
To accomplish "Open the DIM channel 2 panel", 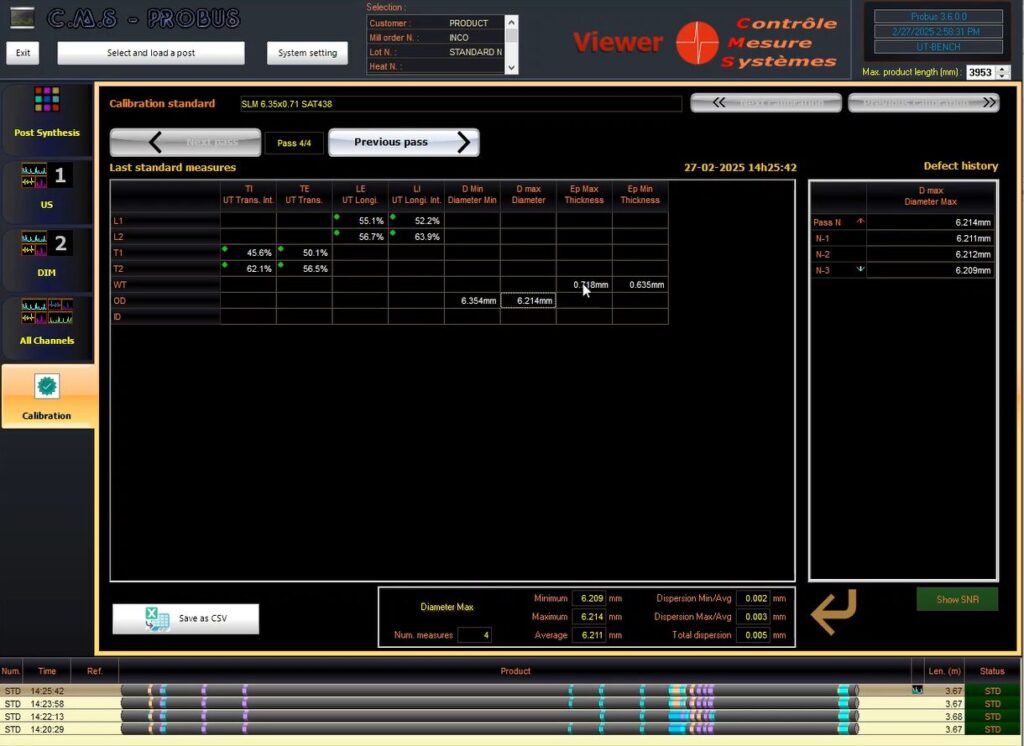I will click(x=47, y=253).
